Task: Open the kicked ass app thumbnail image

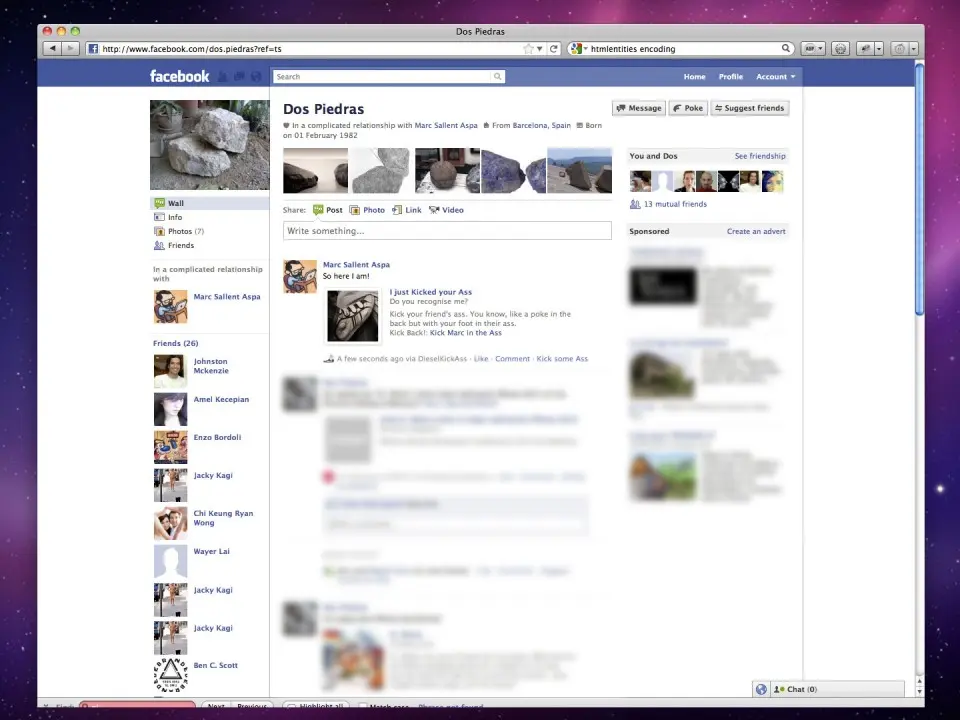Action: (353, 316)
